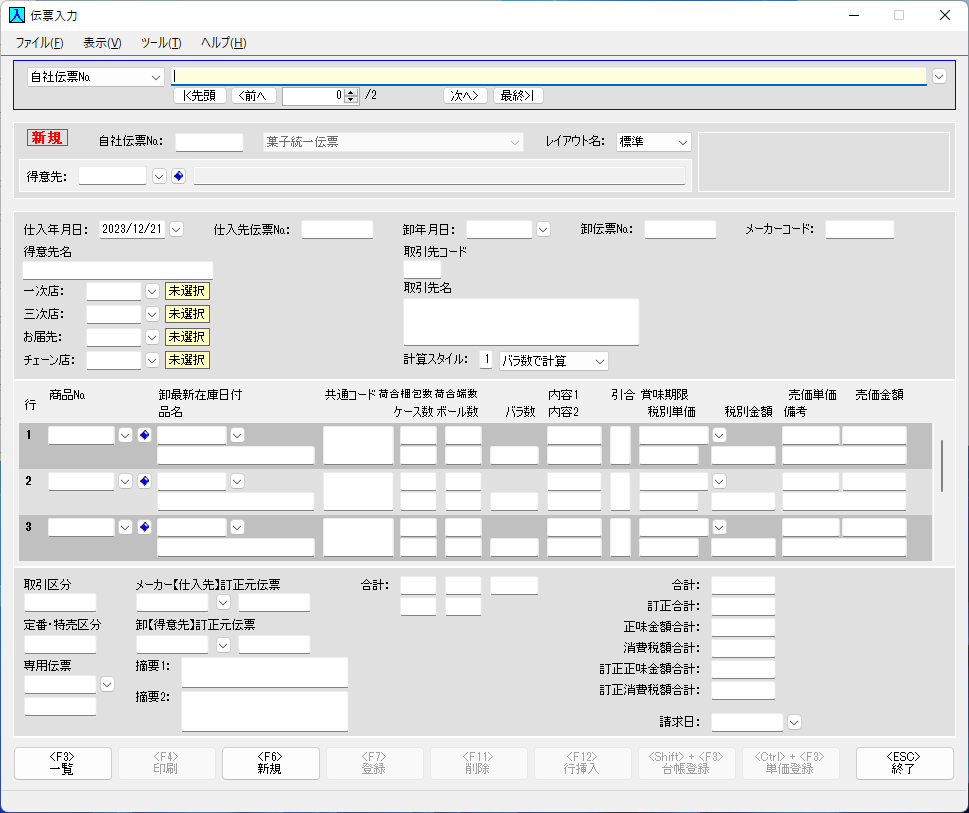The height and width of the screenshot is (813, 969).
Task: Go to previous record with <前へ
Action: click(x=253, y=96)
